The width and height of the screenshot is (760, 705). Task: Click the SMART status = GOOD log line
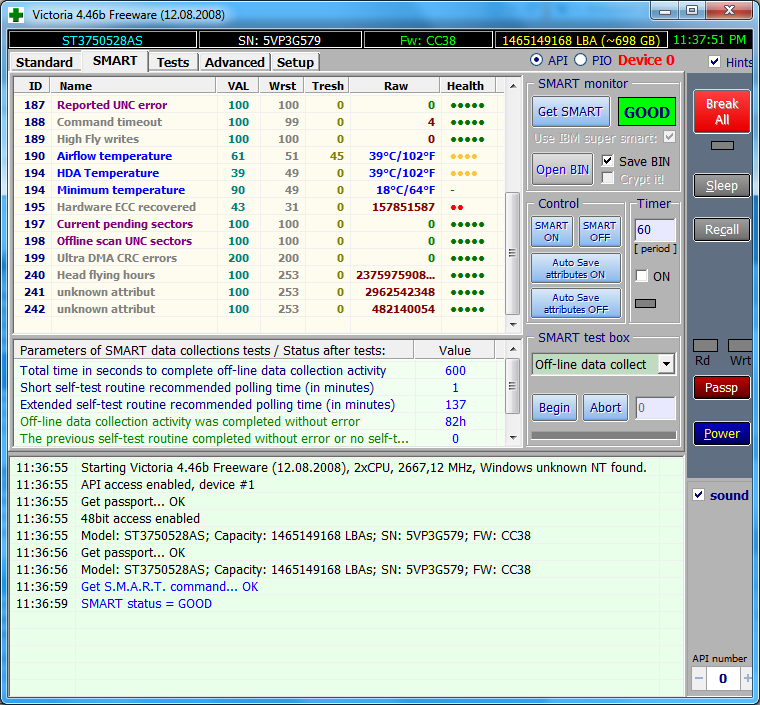coord(146,604)
